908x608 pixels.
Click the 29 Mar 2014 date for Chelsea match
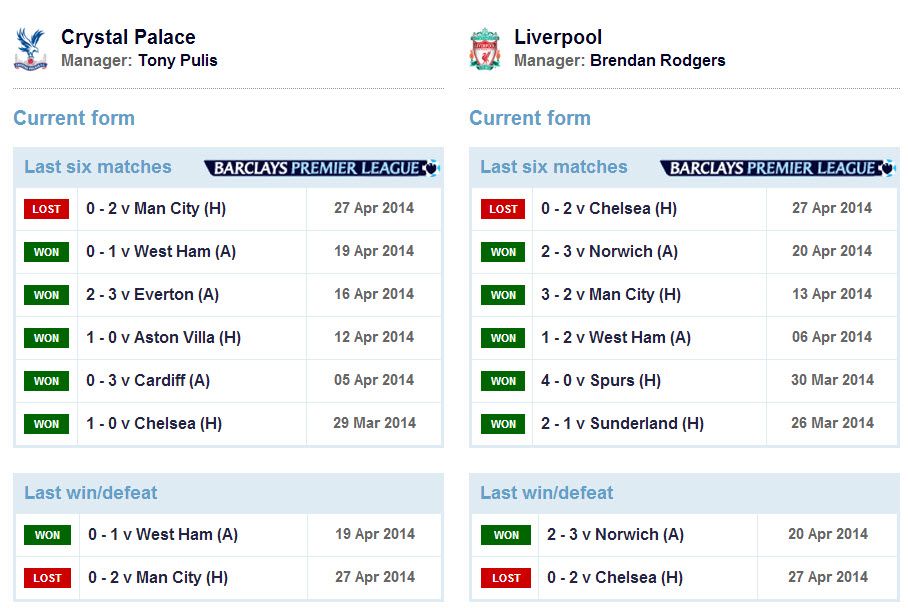[x=374, y=423]
